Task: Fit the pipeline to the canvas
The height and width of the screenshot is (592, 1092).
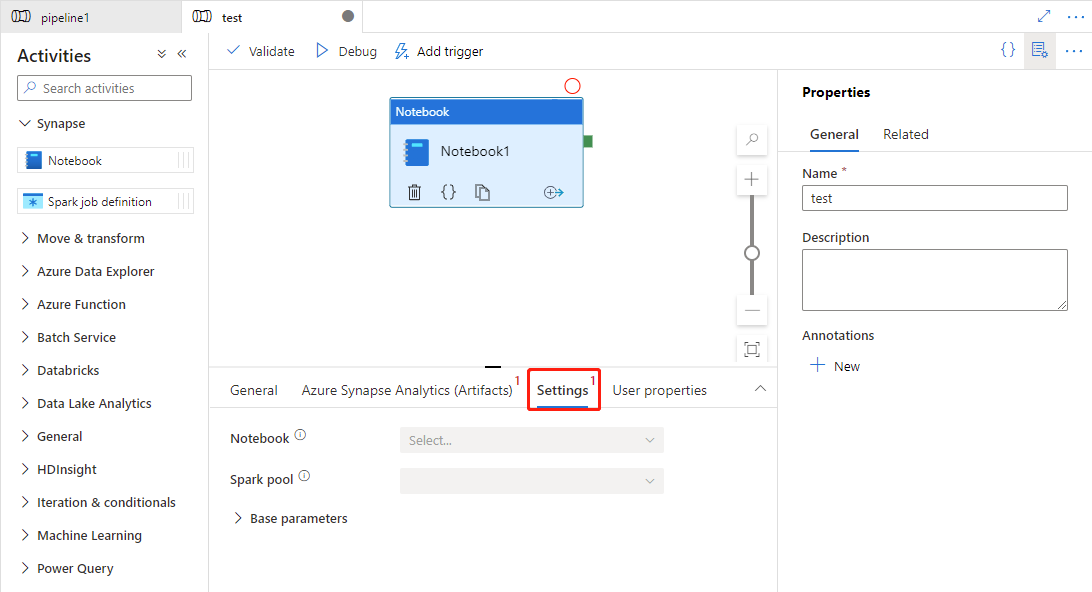Action: pyautogui.click(x=751, y=349)
